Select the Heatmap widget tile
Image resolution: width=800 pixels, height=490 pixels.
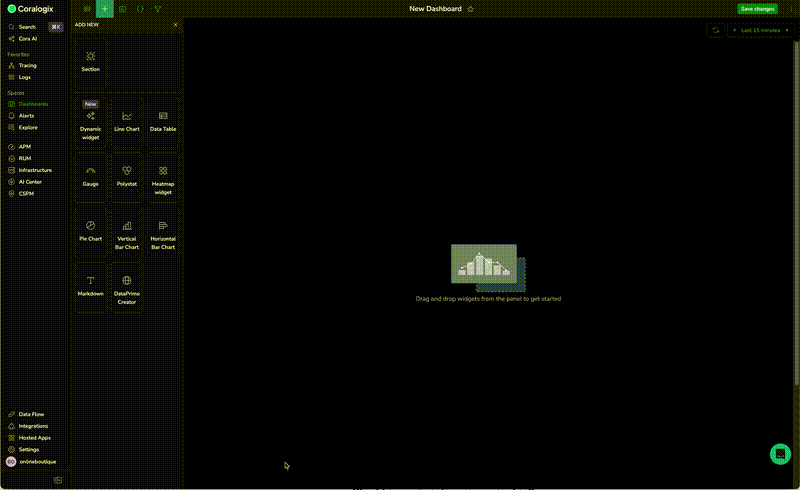tap(162, 177)
